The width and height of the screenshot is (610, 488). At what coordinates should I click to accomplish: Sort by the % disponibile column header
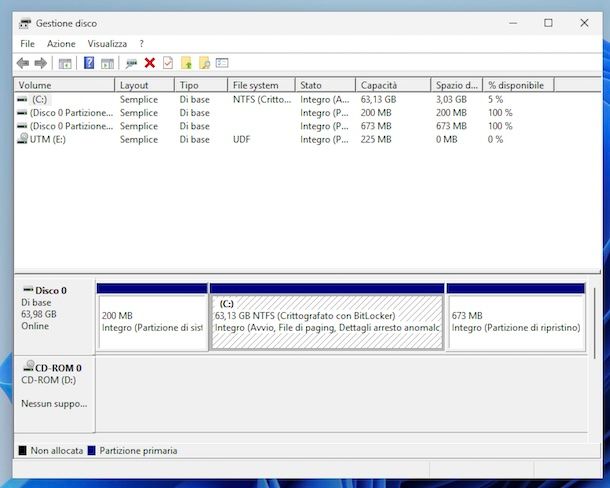click(x=518, y=85)
